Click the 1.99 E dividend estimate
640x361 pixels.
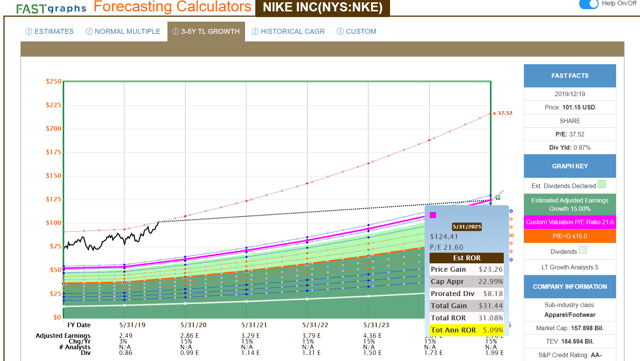click(494, 352)
